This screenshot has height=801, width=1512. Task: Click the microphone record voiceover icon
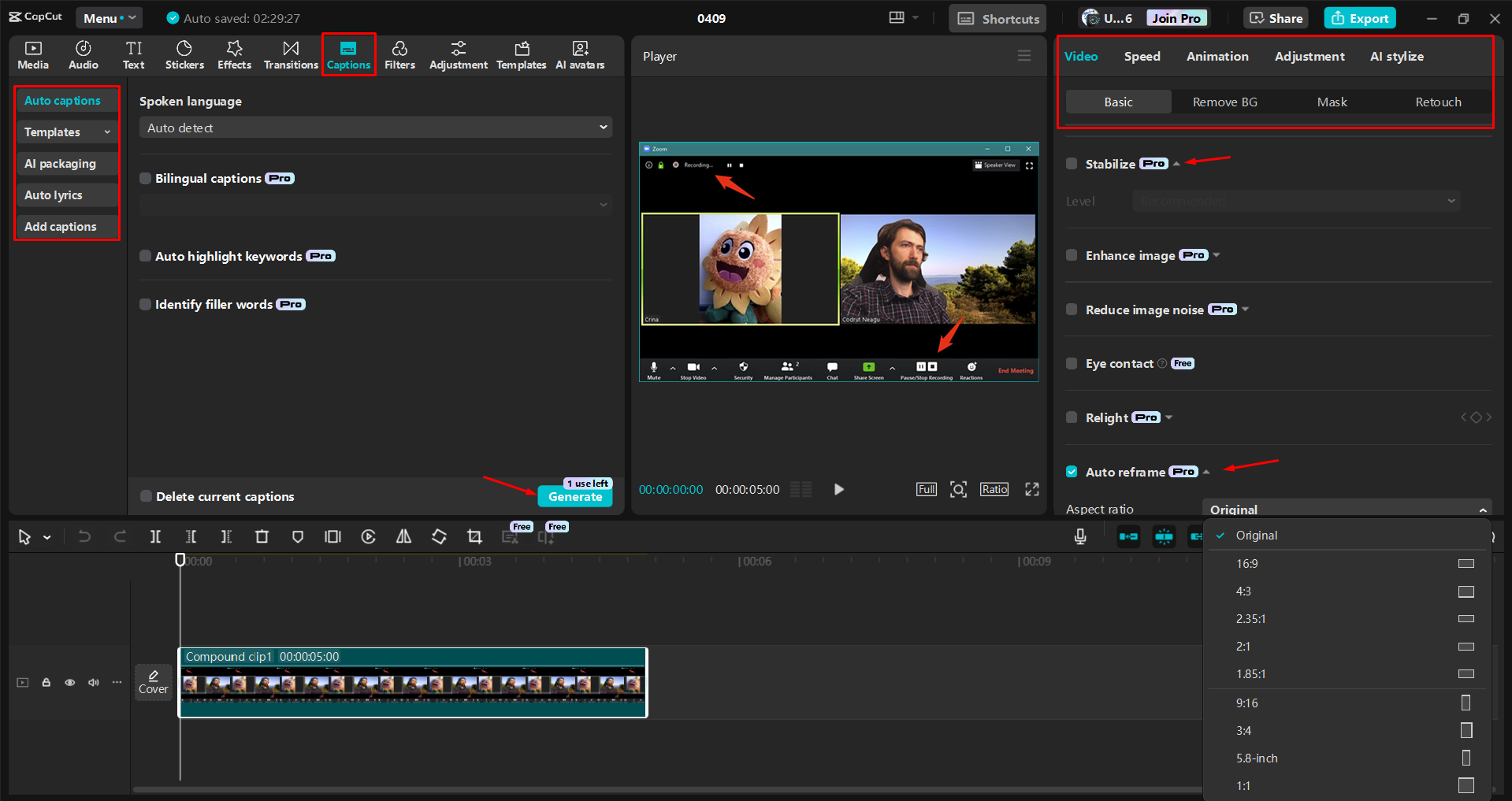[x=1080, y=536]
